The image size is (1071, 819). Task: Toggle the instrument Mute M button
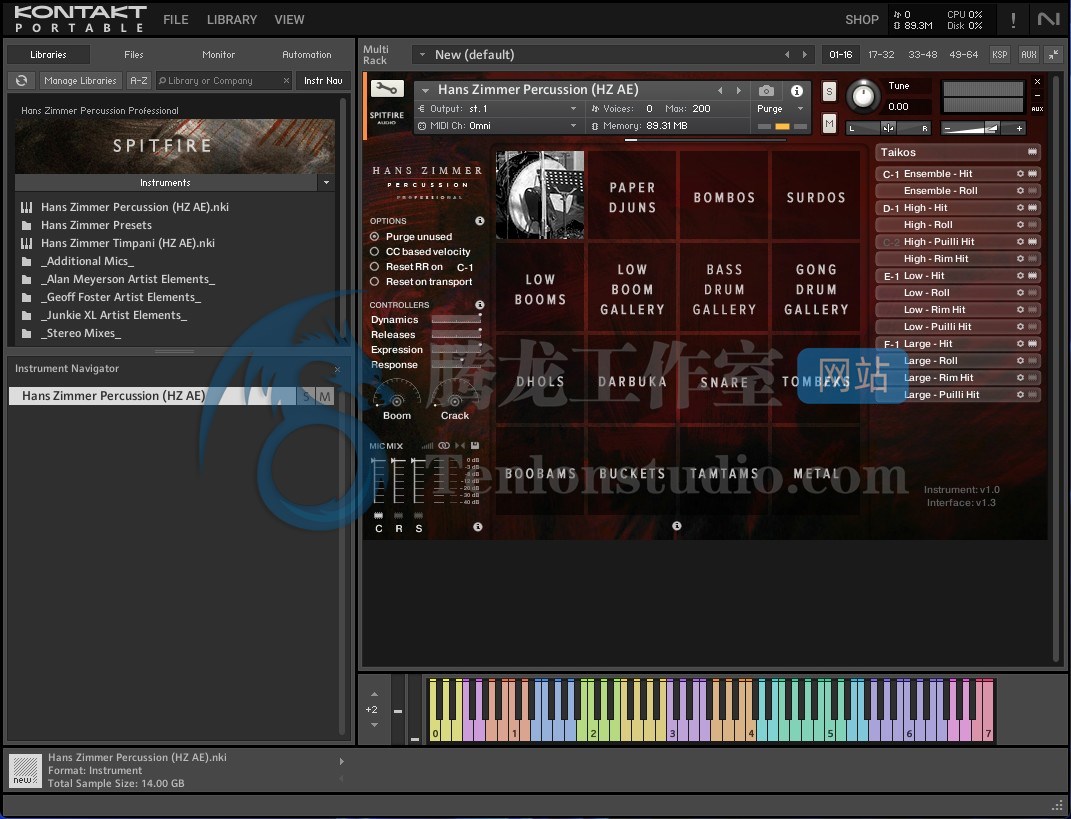click(829, 124)
